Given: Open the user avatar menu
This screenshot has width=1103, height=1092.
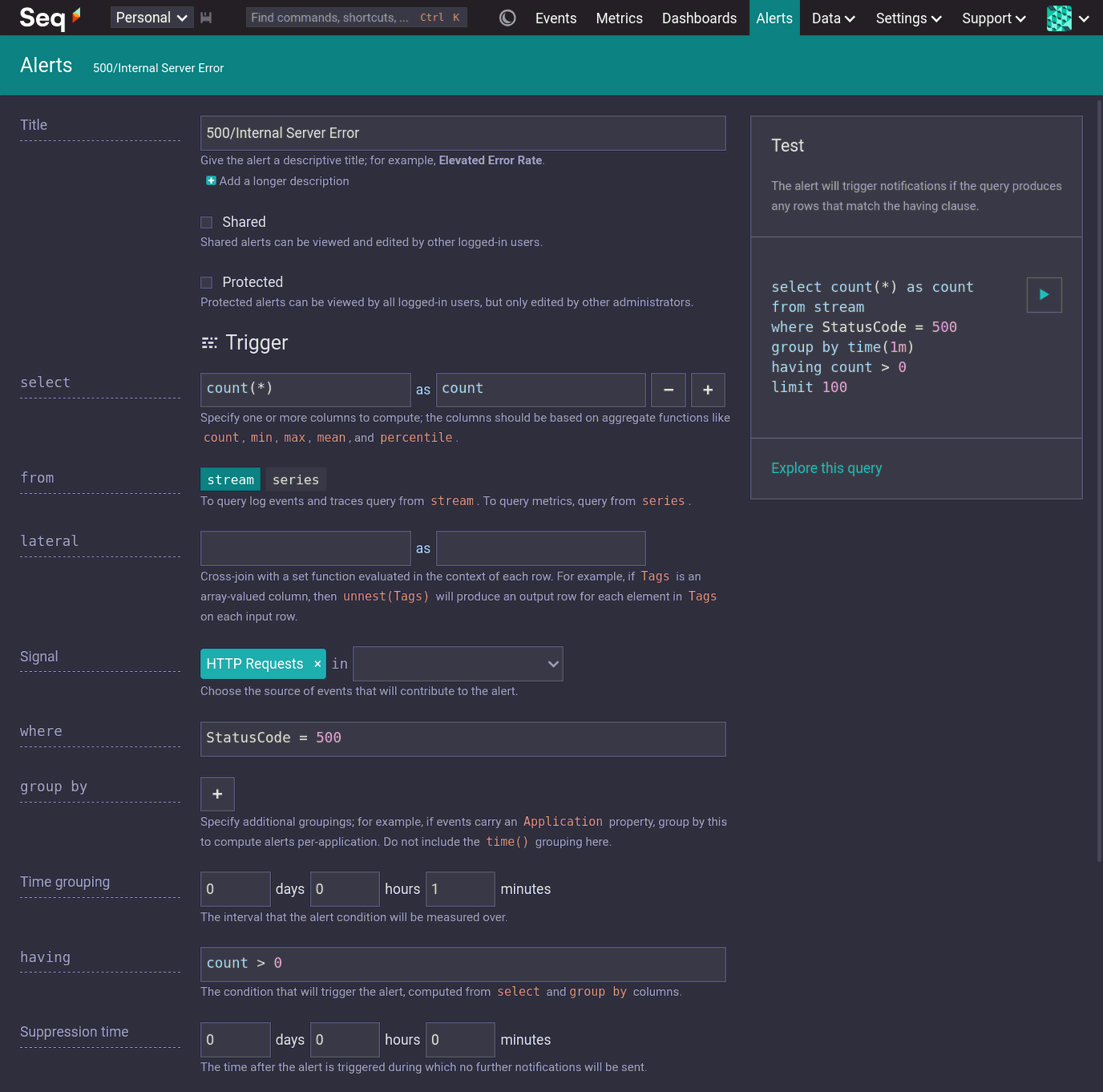Looking at the screenshot, I should click(1068, 18).
